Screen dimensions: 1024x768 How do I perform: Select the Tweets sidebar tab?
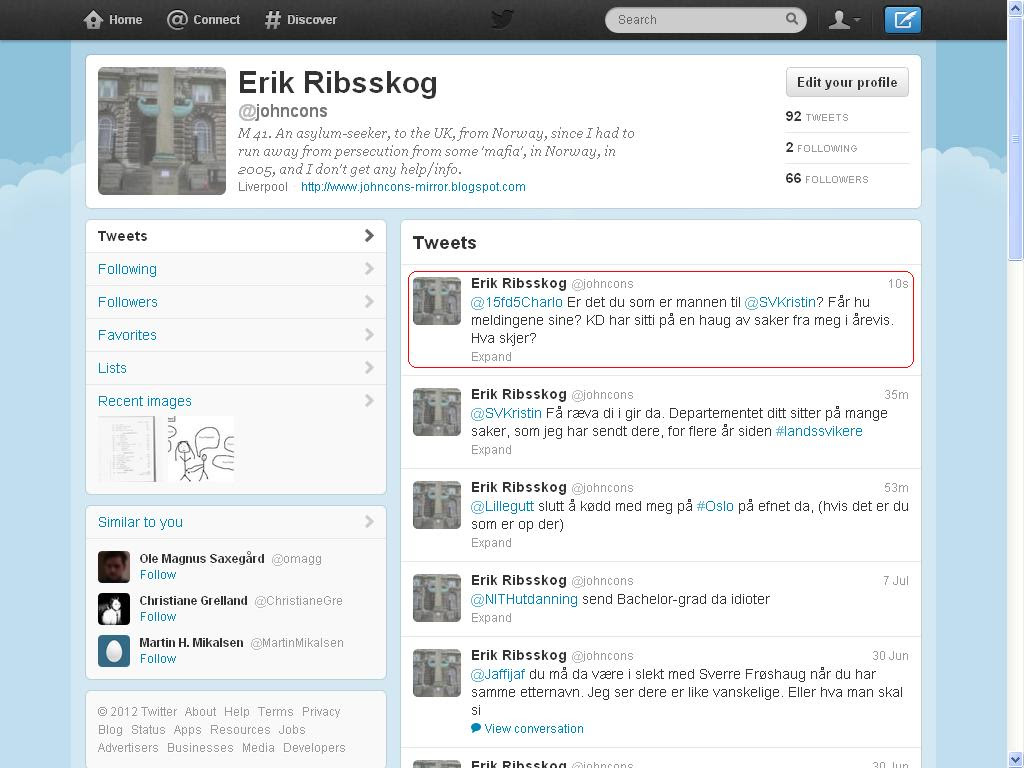coord(236,236)
